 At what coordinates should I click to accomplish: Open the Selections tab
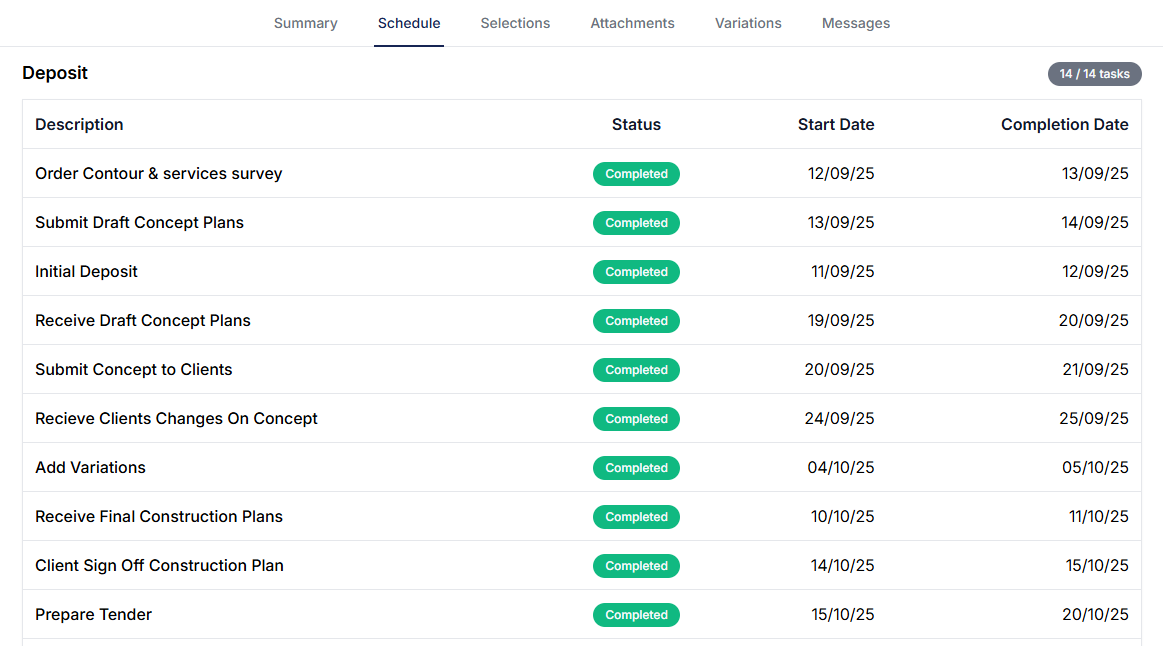coord(515,23)
